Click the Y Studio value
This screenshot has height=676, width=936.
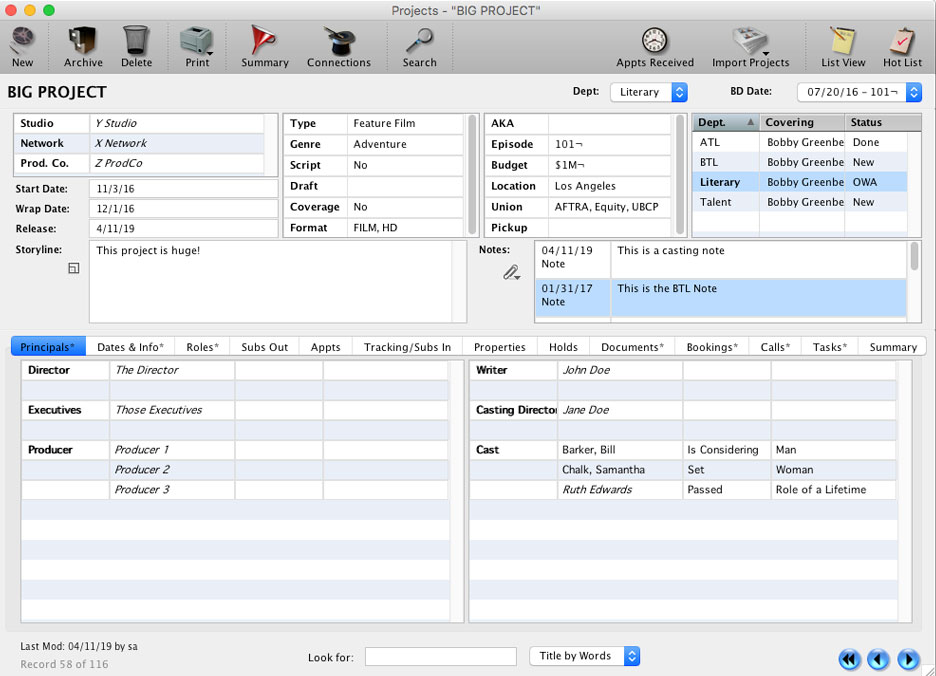click(x=116, y=123)
